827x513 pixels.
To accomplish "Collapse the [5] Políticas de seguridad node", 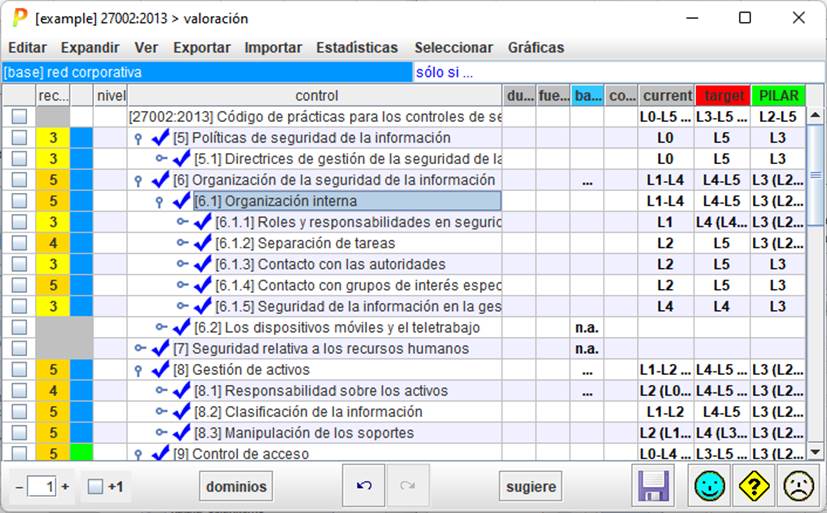I will (x=138, y=138).
